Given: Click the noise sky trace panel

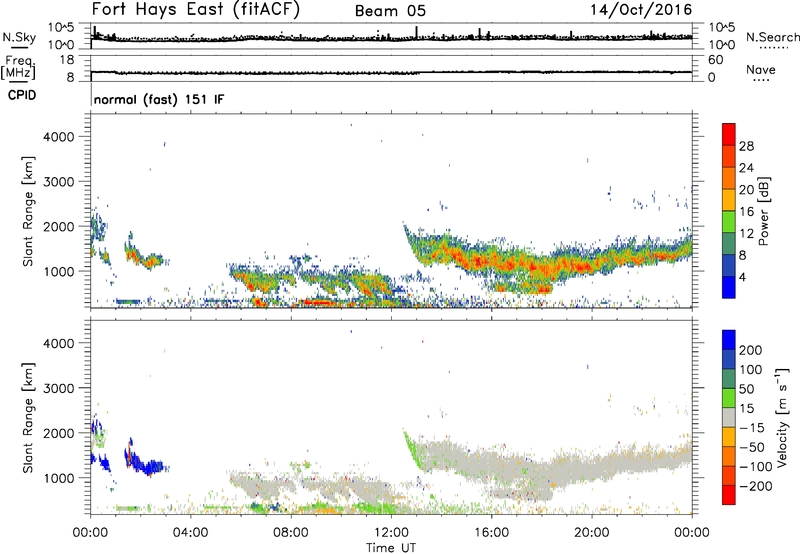Looking at the screenshot, I should (x=391, y=36).
